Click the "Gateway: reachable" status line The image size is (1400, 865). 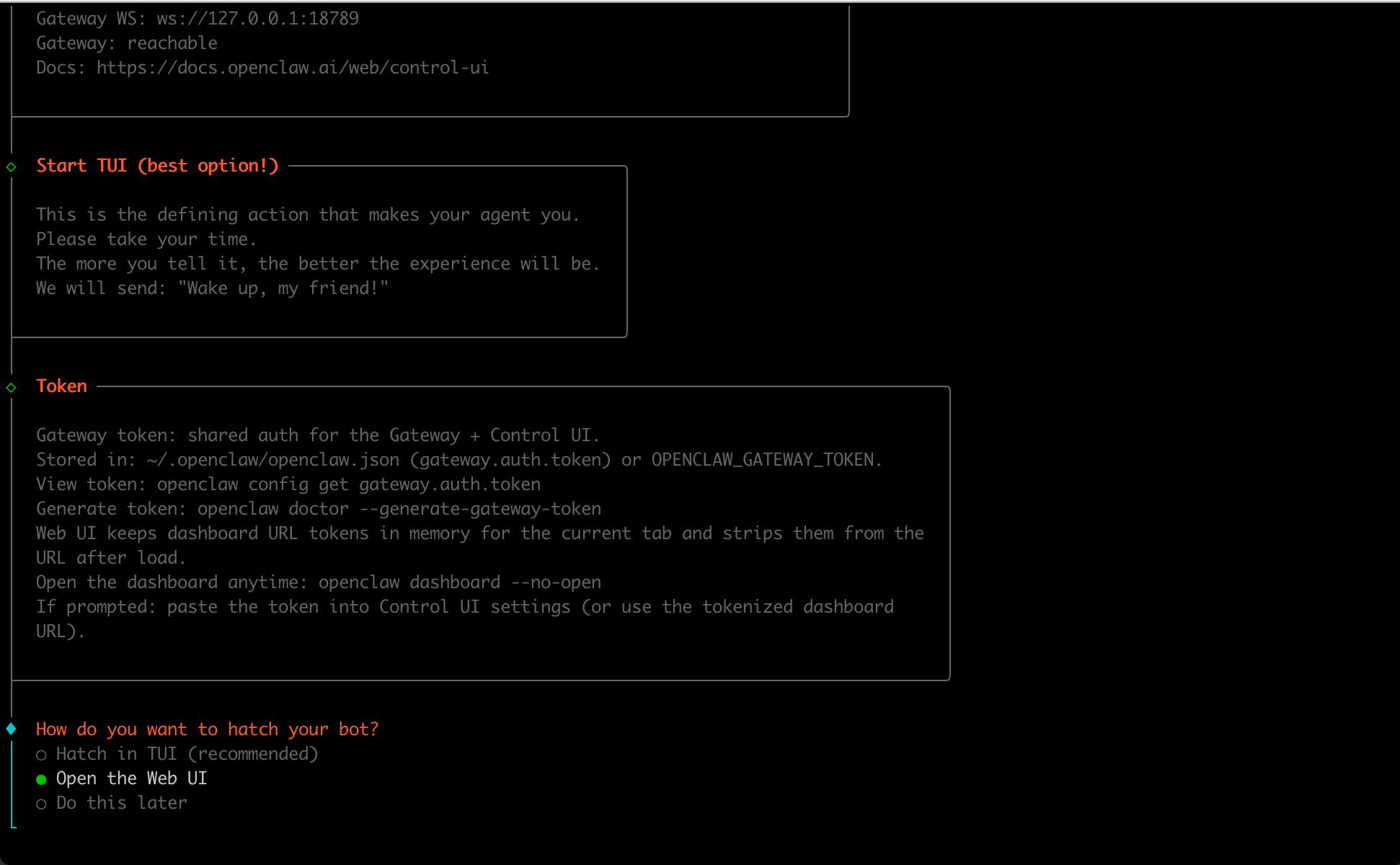[x=127, y=43]
